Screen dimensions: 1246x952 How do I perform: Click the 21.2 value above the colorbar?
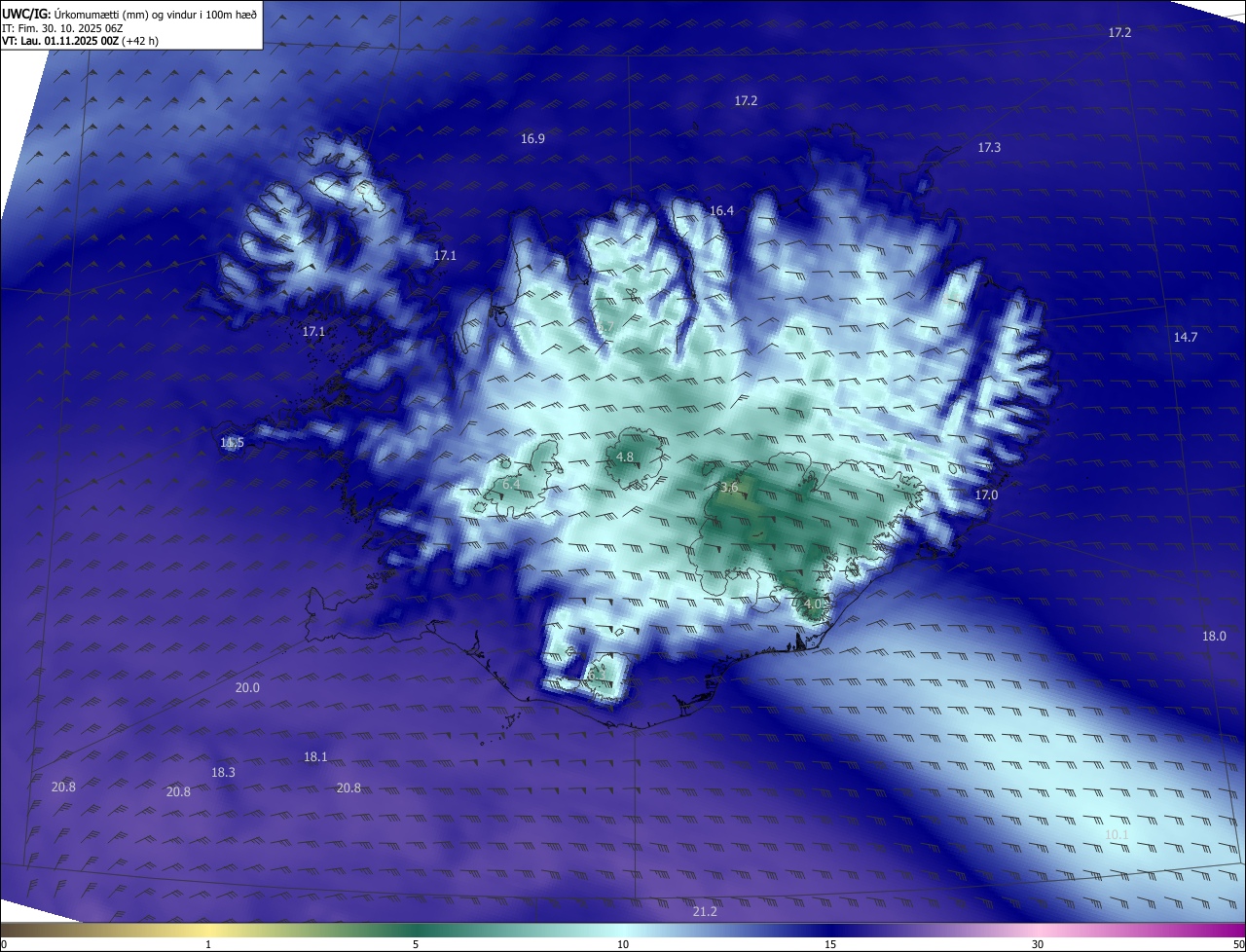point(705,912)
